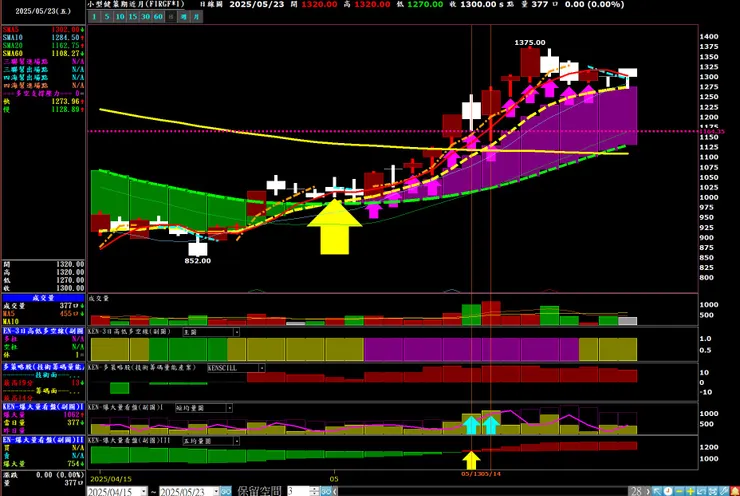This screenshot has width=740, height=496.
Task: Click the arrow cursor icon in bottom toolbar
Action: tap(657, 492)
